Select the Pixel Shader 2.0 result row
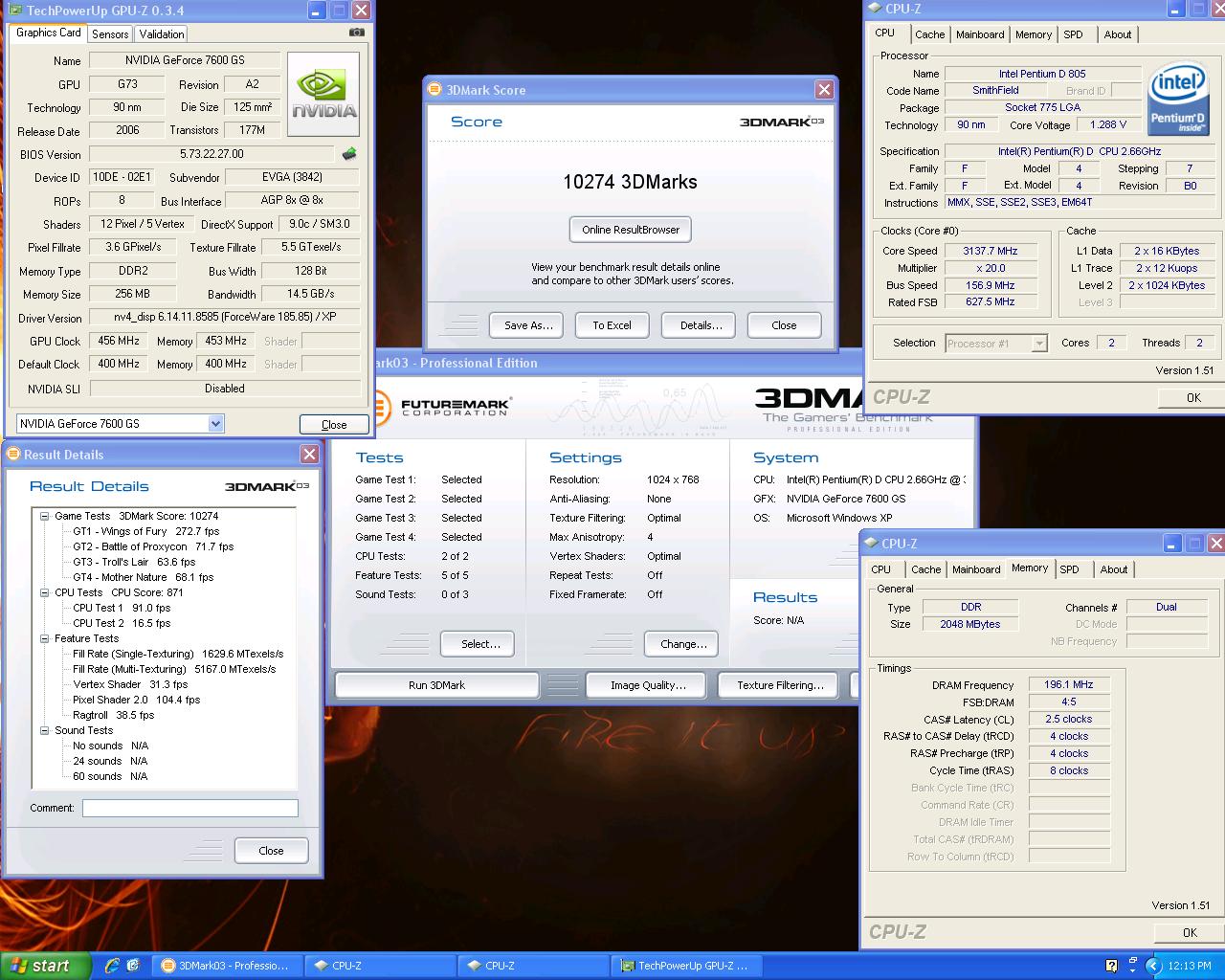This screenshot has height=980, width=1225. (x=137, y=700)
